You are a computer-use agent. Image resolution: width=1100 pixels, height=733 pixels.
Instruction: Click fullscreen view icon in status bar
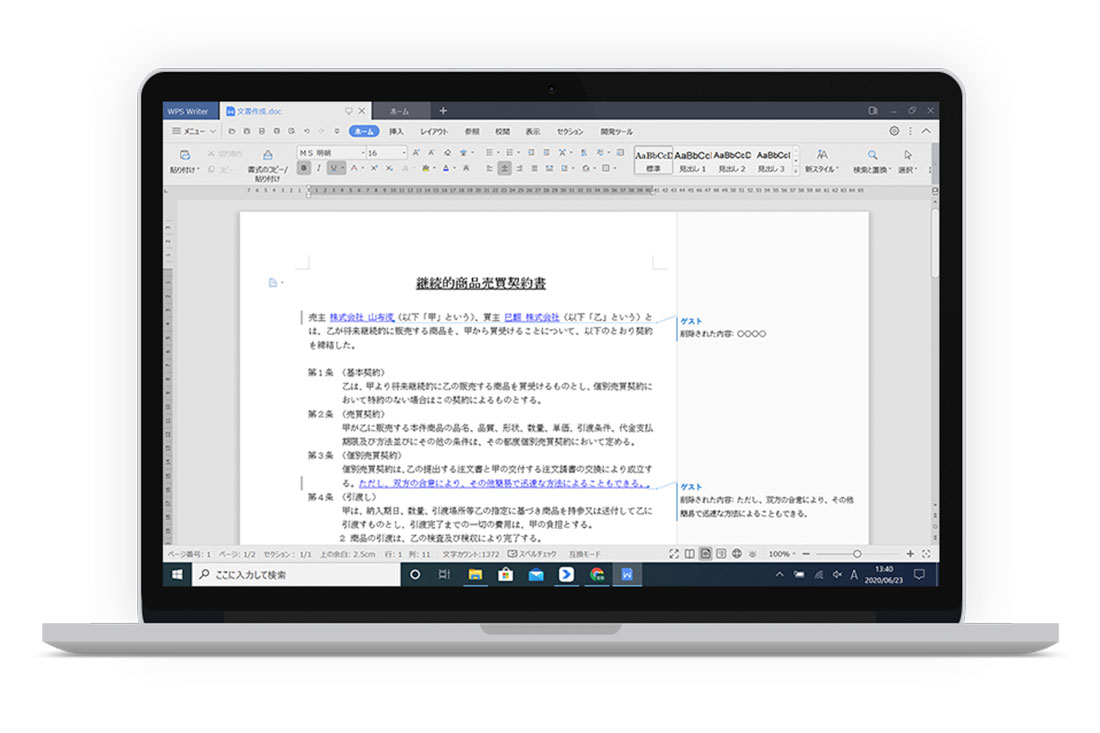click(673, 554)
